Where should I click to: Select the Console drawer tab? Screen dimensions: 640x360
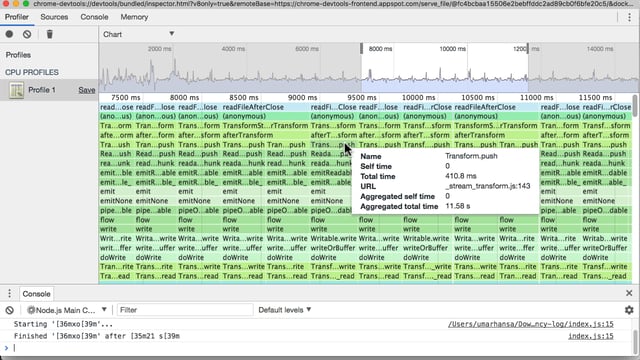point(36,294)
